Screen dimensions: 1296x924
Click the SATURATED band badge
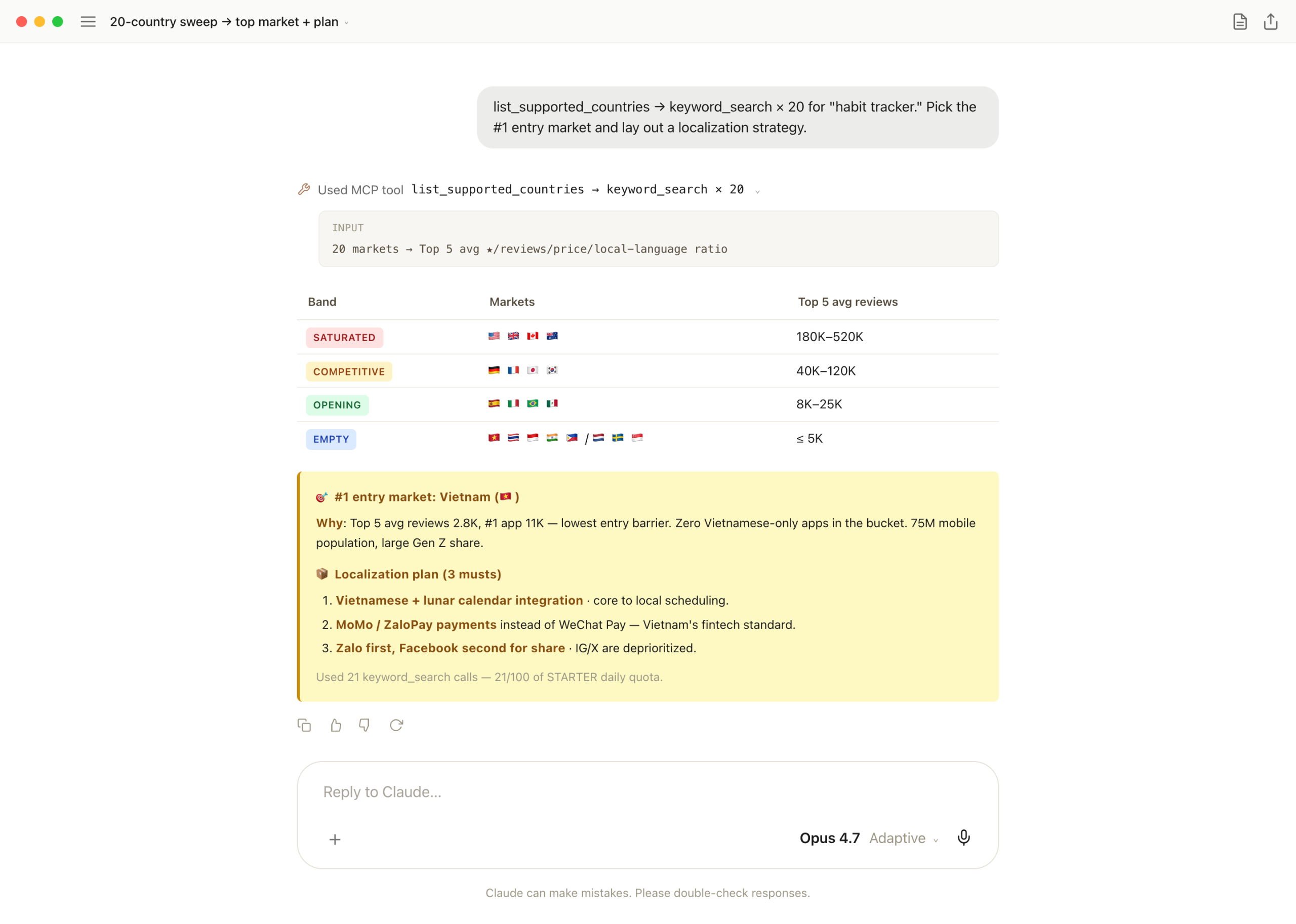344,338
